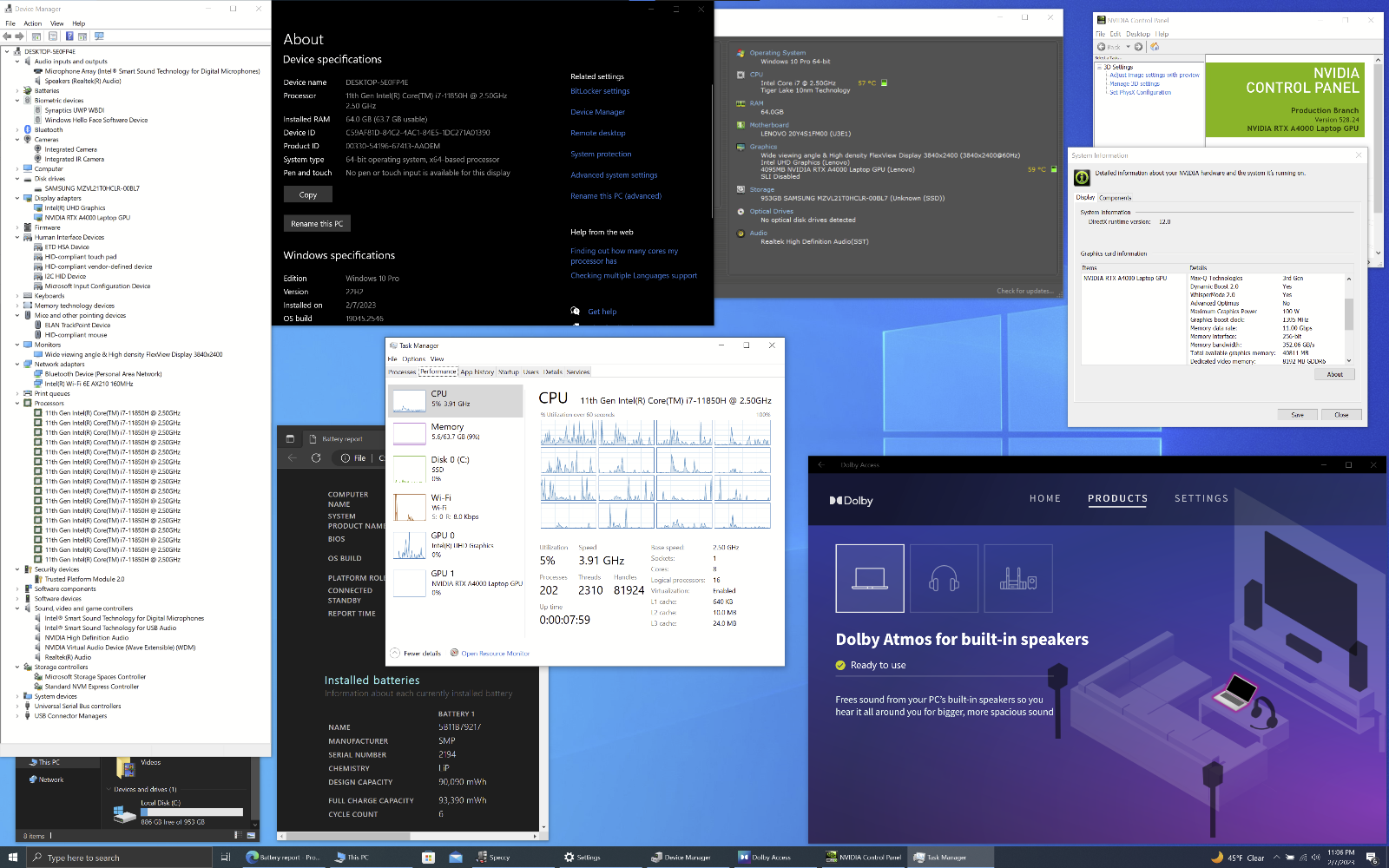Image resolution: width=1389 pixels, height=868 pixels.
Task: Click the blue Help icon in Device Manager toolbar
Action: coord(69,36)
